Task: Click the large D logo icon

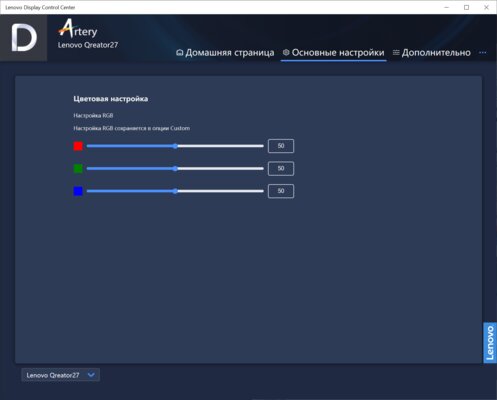Action: point(24,38)
